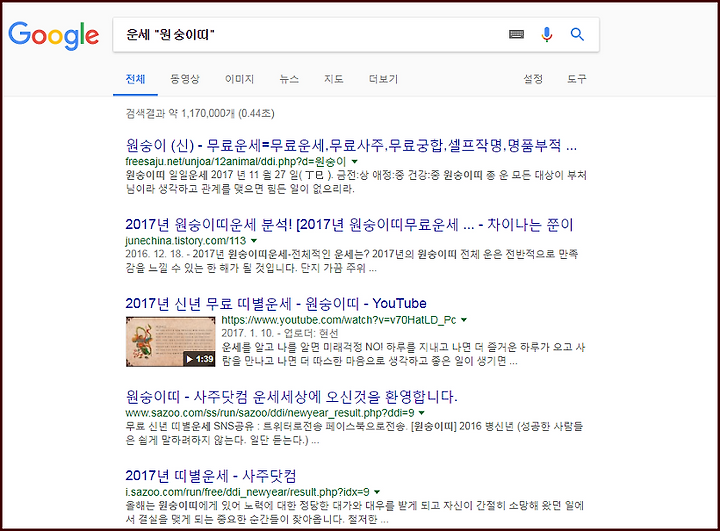Expand dropdown arrow next to i.sazoo.com URL
The image size is (720, 531).
[377, 492]
